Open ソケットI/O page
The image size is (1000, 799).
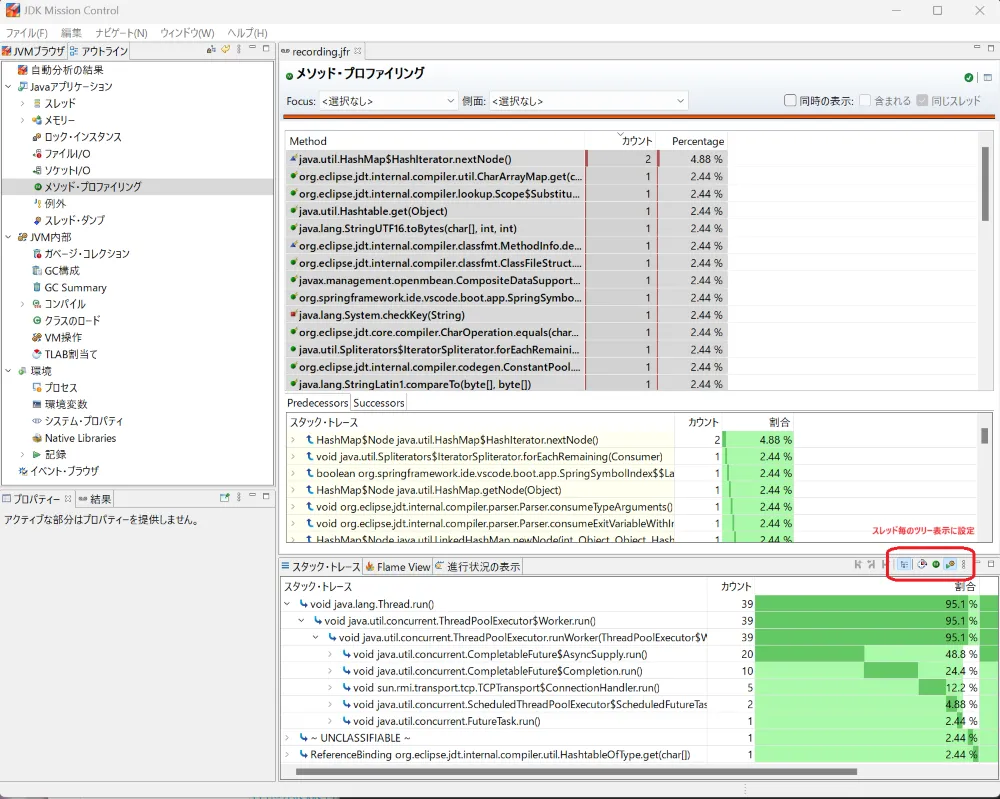(67, 170)
